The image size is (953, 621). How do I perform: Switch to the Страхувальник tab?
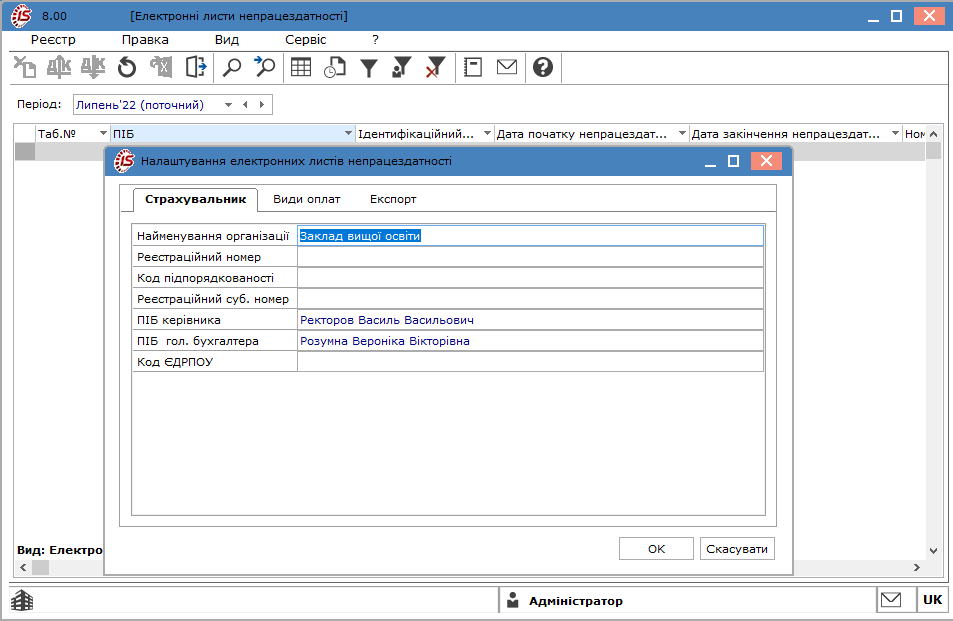point(195,199)
